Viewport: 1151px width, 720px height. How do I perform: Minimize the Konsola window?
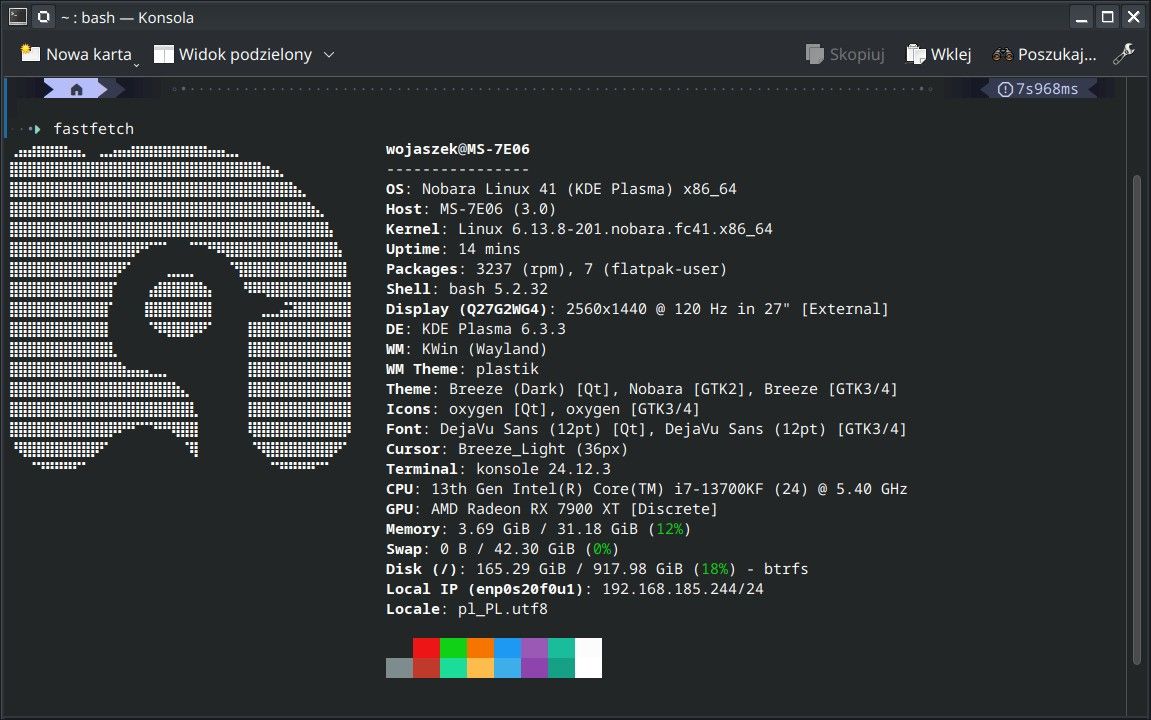(1081, 17)
